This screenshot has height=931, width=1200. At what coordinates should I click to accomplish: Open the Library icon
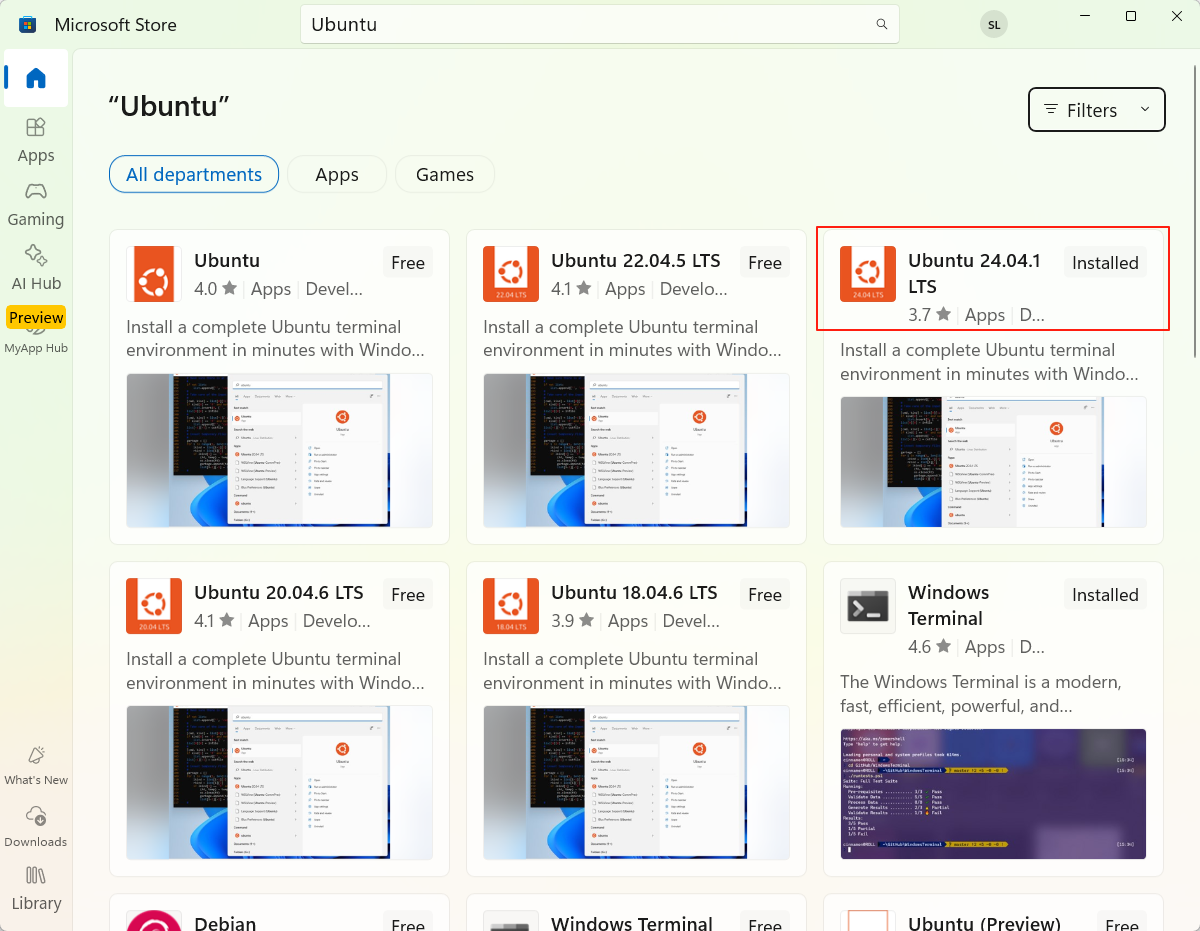coord(36,876)
